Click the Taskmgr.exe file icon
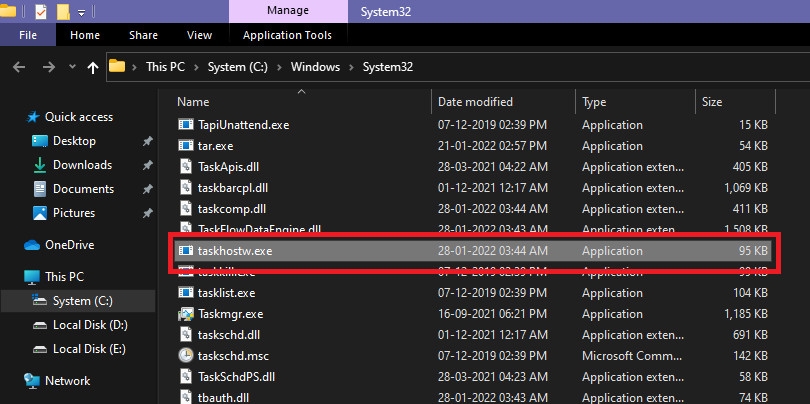The height and width of the screenshot is (404, 810). [x=185, y=314]
